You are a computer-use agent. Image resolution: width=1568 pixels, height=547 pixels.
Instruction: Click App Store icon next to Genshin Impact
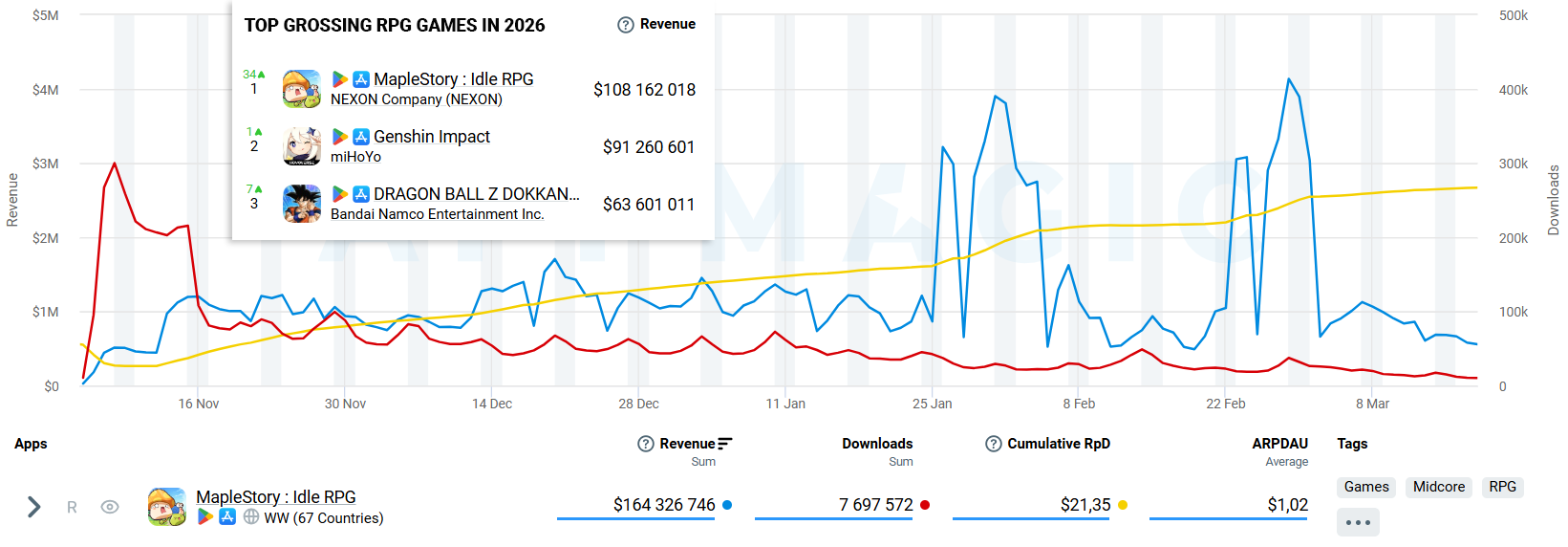pos(361,137)
